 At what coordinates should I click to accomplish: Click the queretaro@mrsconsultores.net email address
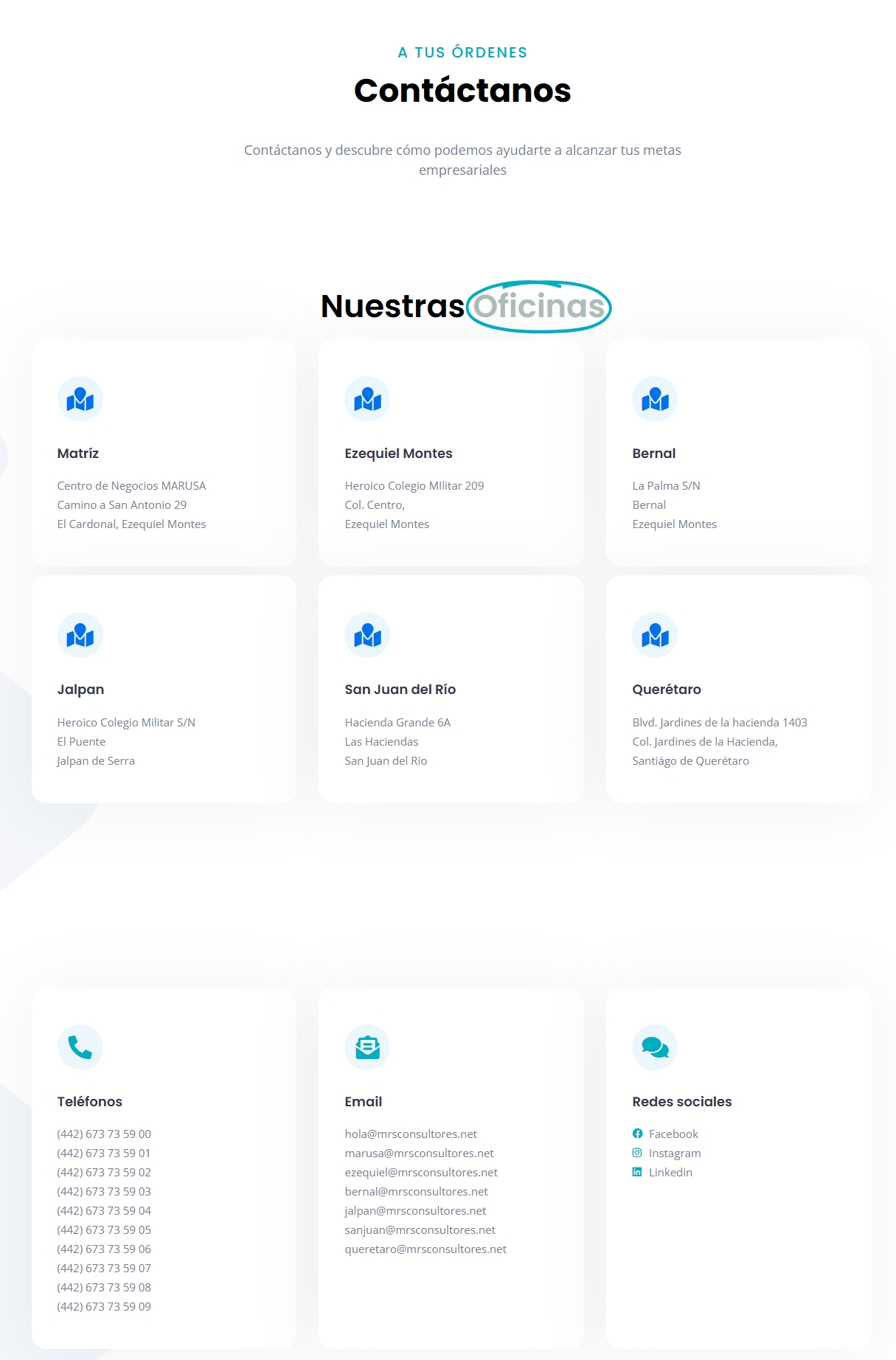[426, 1249]
